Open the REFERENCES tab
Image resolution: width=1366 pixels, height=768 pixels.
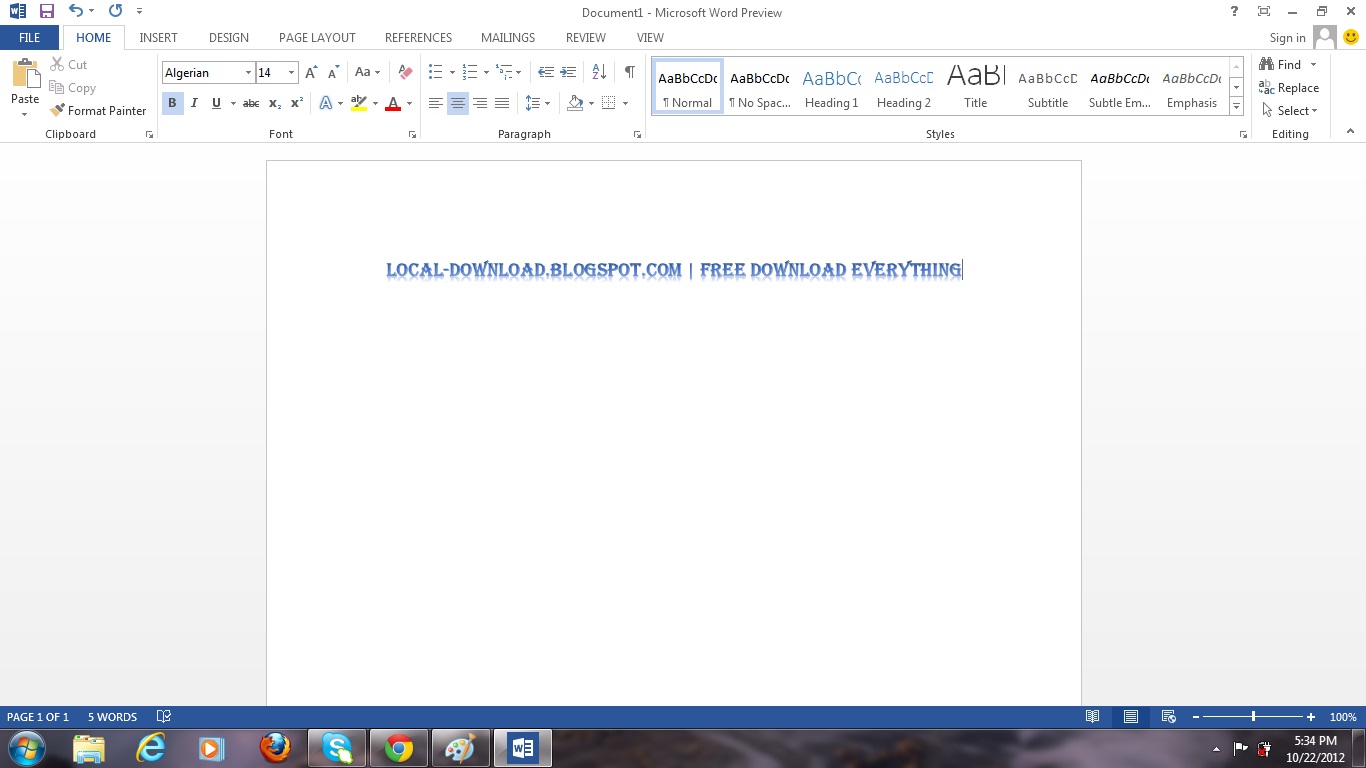[418, 37]
